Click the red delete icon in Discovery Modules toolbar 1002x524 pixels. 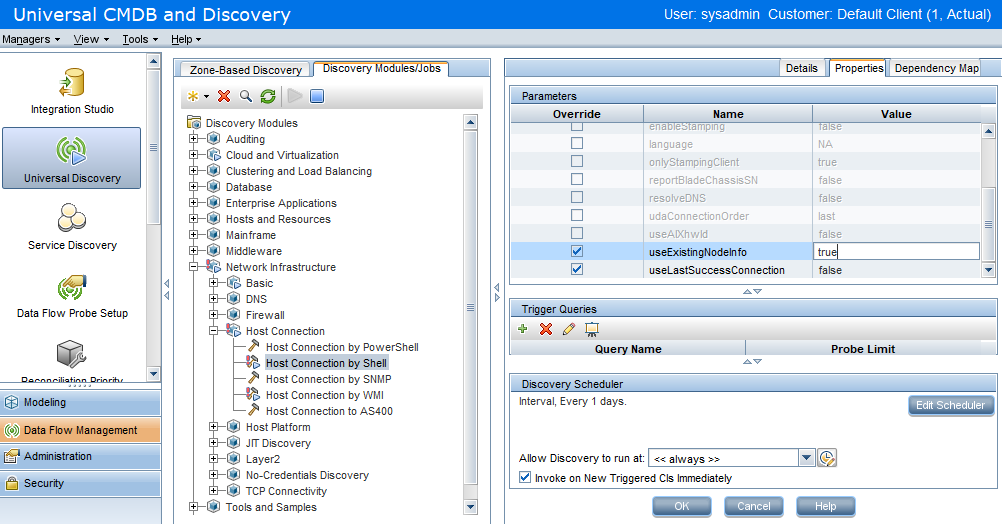(x=224, y=96)
